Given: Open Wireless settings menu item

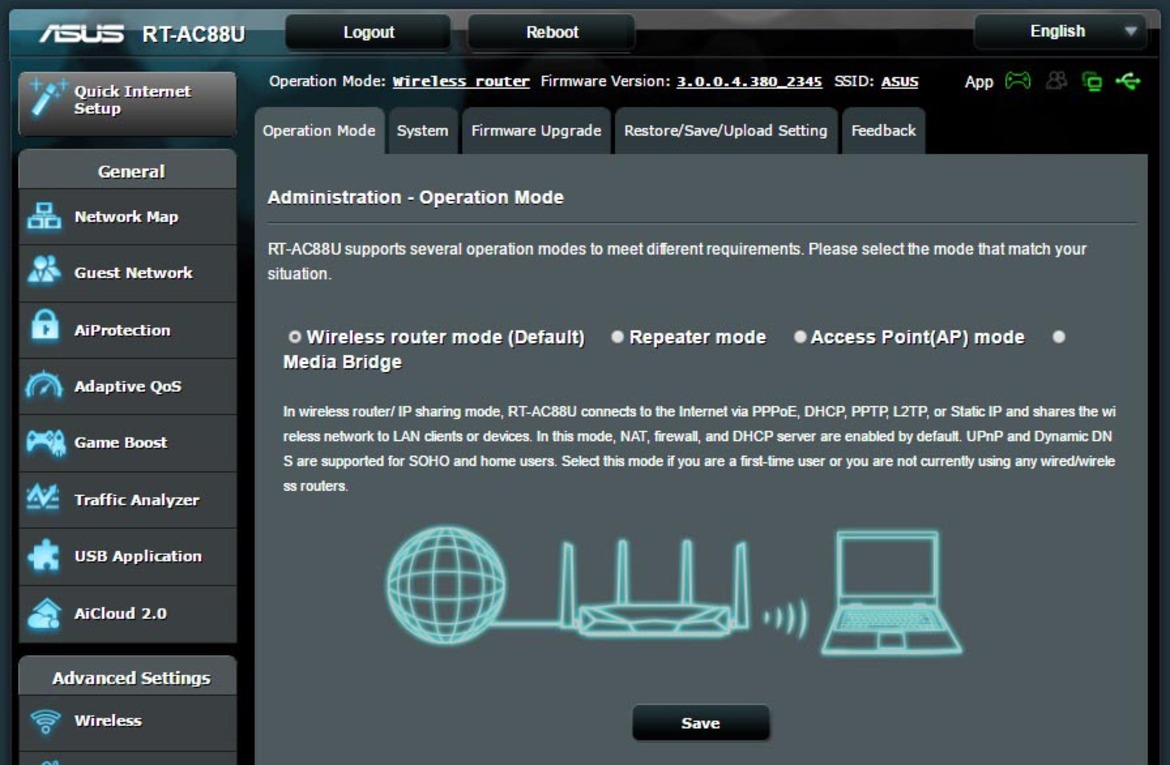Looking at the screenshot, I should pyautogui.click(x=128, y=721).
